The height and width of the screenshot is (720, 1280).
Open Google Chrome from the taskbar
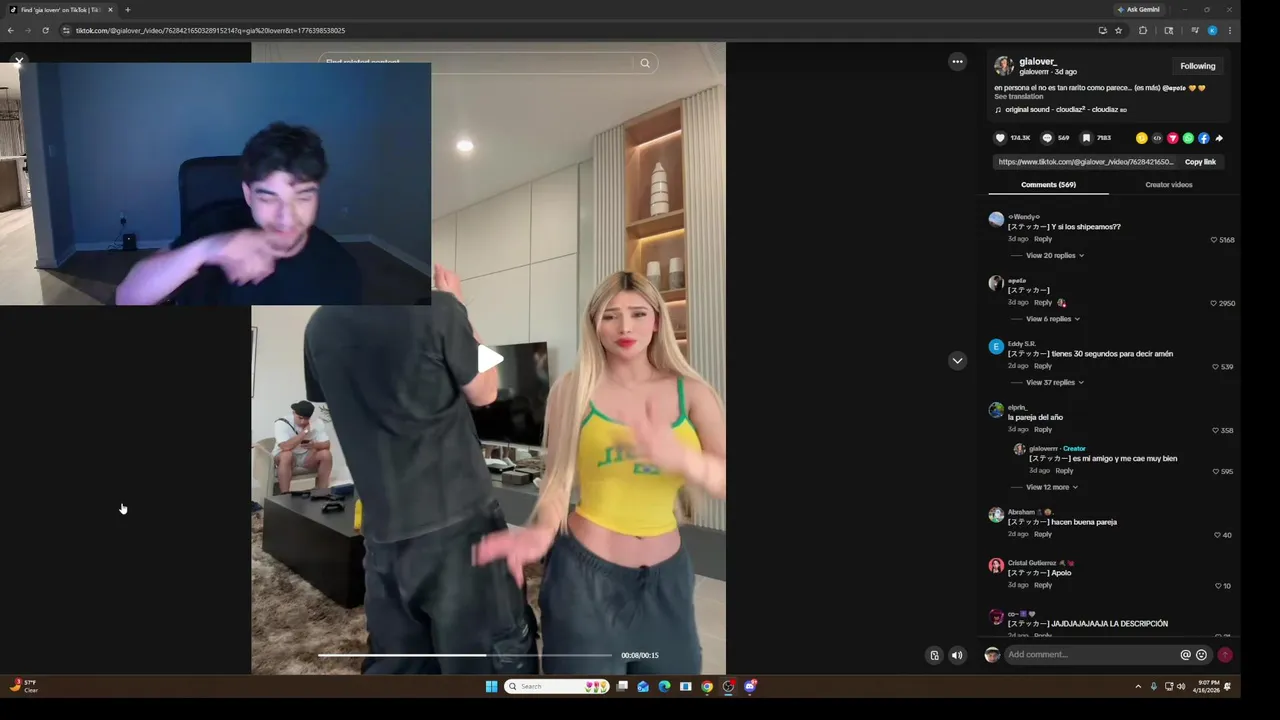point(707,686)
